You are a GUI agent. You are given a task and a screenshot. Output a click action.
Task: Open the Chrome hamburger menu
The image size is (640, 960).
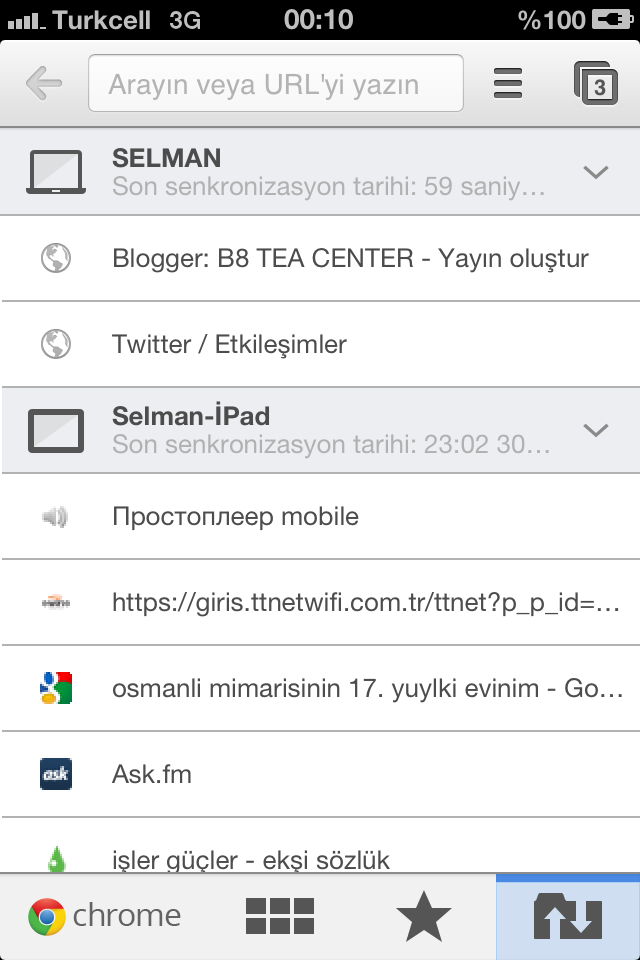pyautogui.click(x=508, y=83)
